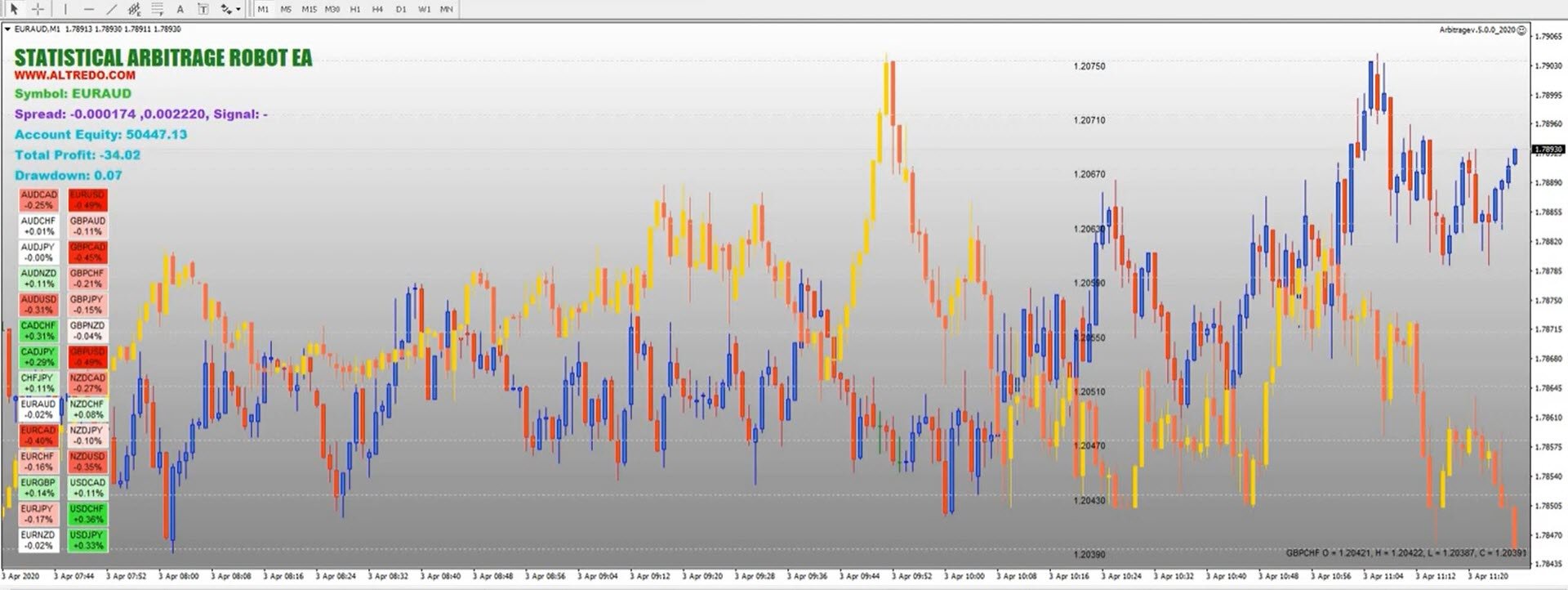This screenshot has width=1568, height=590.
Task: Toggle the H1 timeframe
Action: pyautogui.click(x=355, y=9)
